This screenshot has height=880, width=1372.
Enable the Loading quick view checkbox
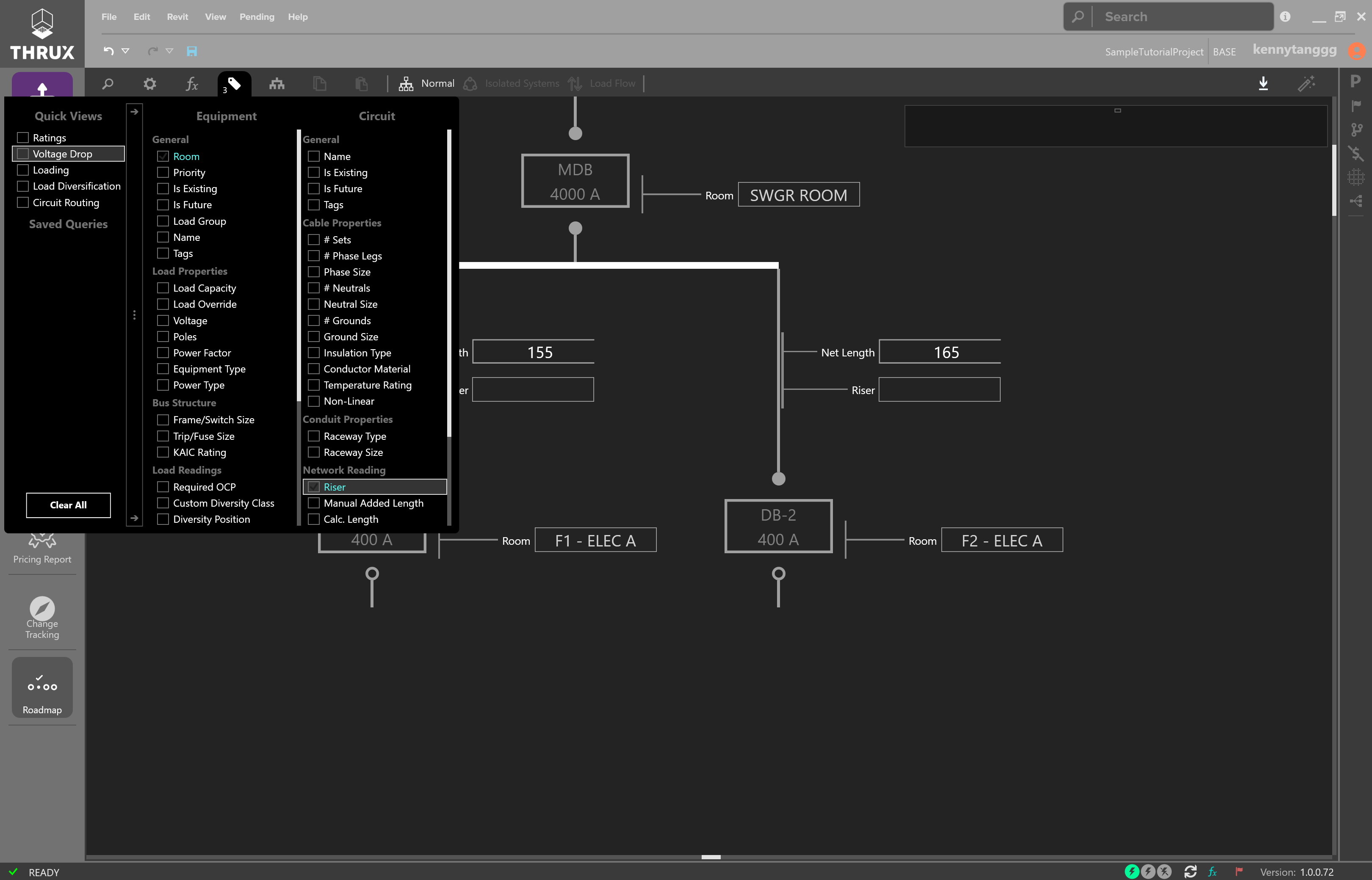tap(23, 170)
